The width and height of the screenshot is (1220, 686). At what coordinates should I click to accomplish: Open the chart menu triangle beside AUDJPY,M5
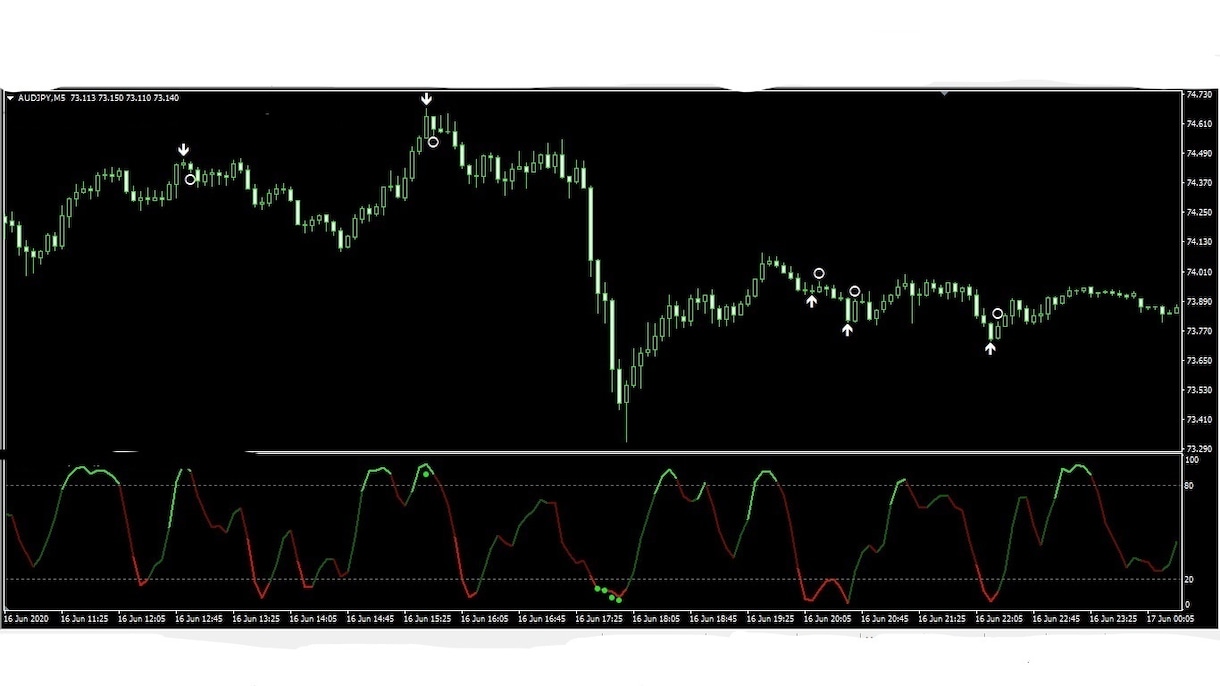tap(10, 98)
